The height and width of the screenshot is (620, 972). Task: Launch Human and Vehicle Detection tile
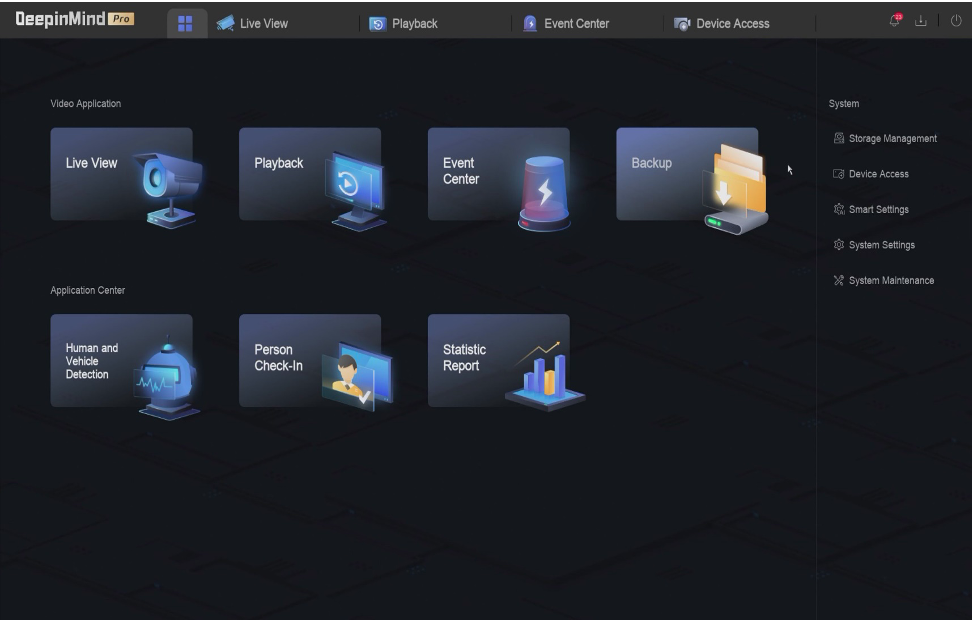tap(121, 361)
